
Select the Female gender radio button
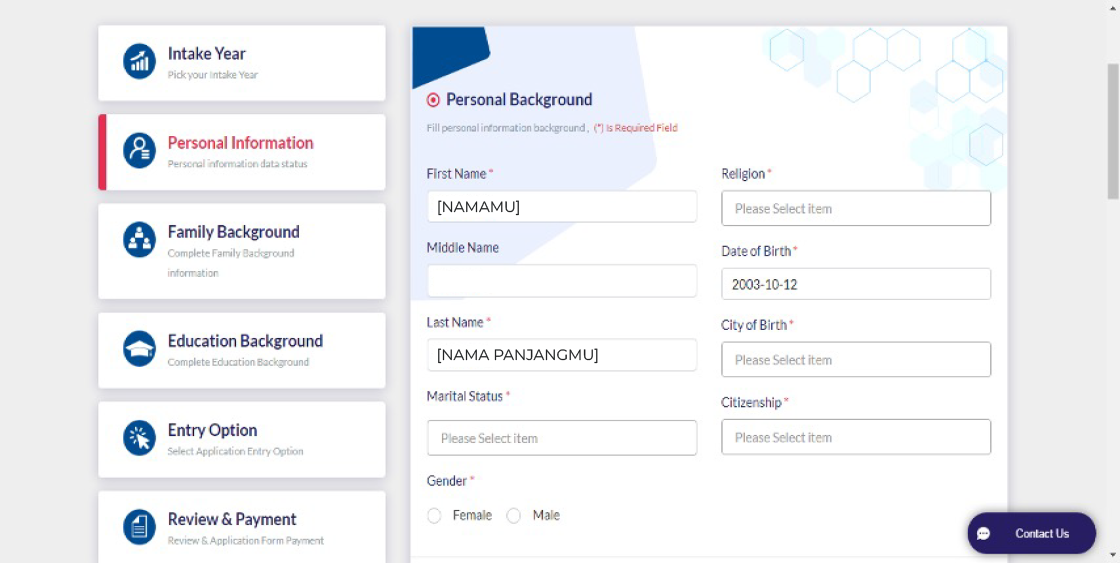[x=434, y=516]
